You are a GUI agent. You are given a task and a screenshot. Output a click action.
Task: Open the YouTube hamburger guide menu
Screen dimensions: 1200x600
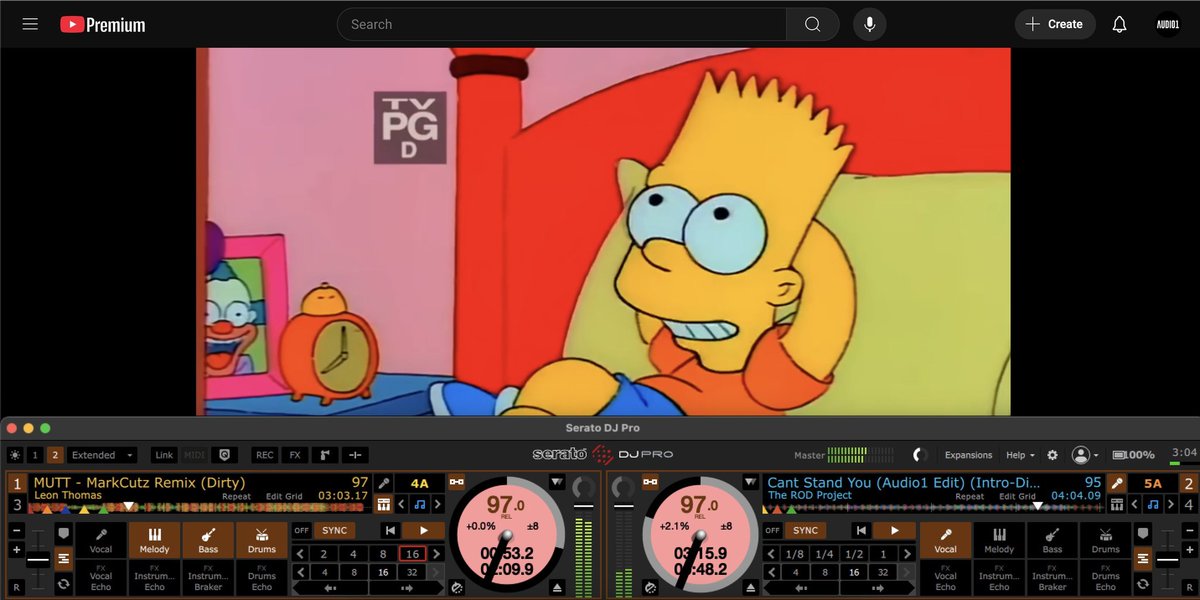pyautogui.click(x=30, y=24)
